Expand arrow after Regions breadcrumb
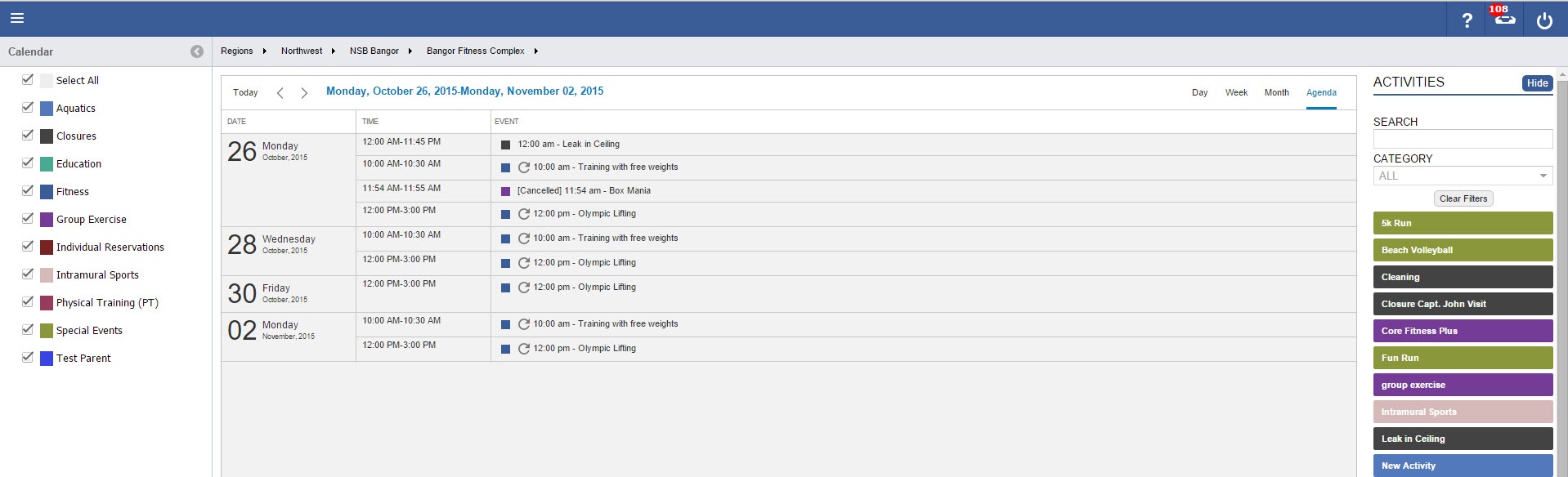 point(265,51)
